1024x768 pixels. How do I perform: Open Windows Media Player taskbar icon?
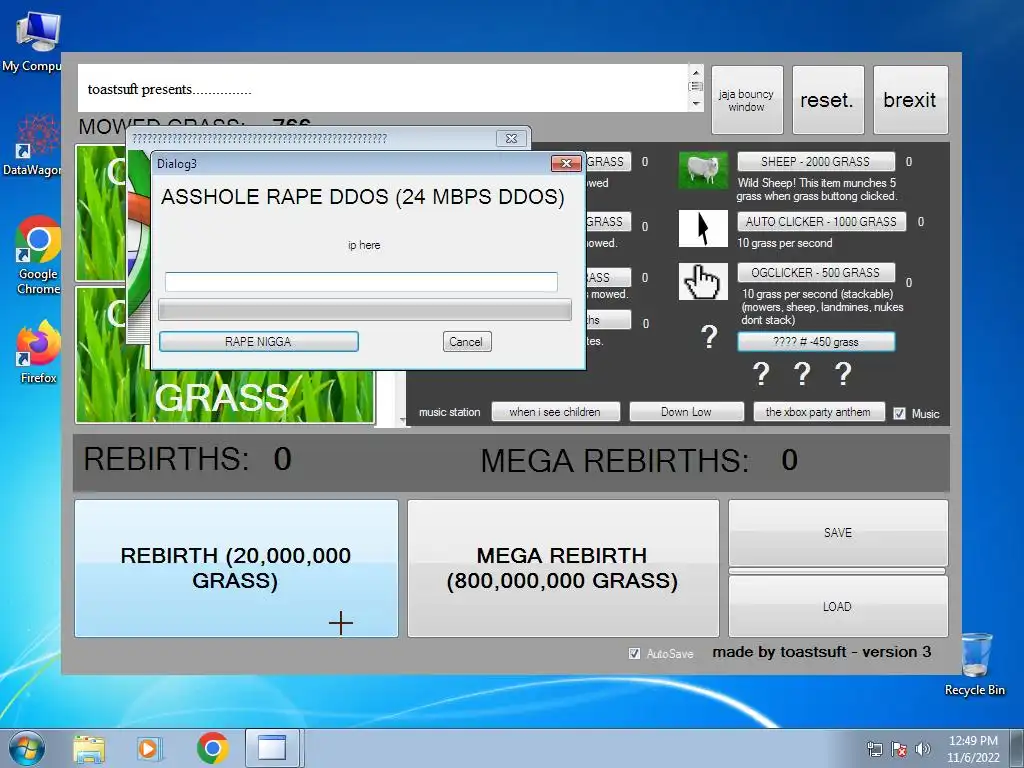(x=150, y=748)
